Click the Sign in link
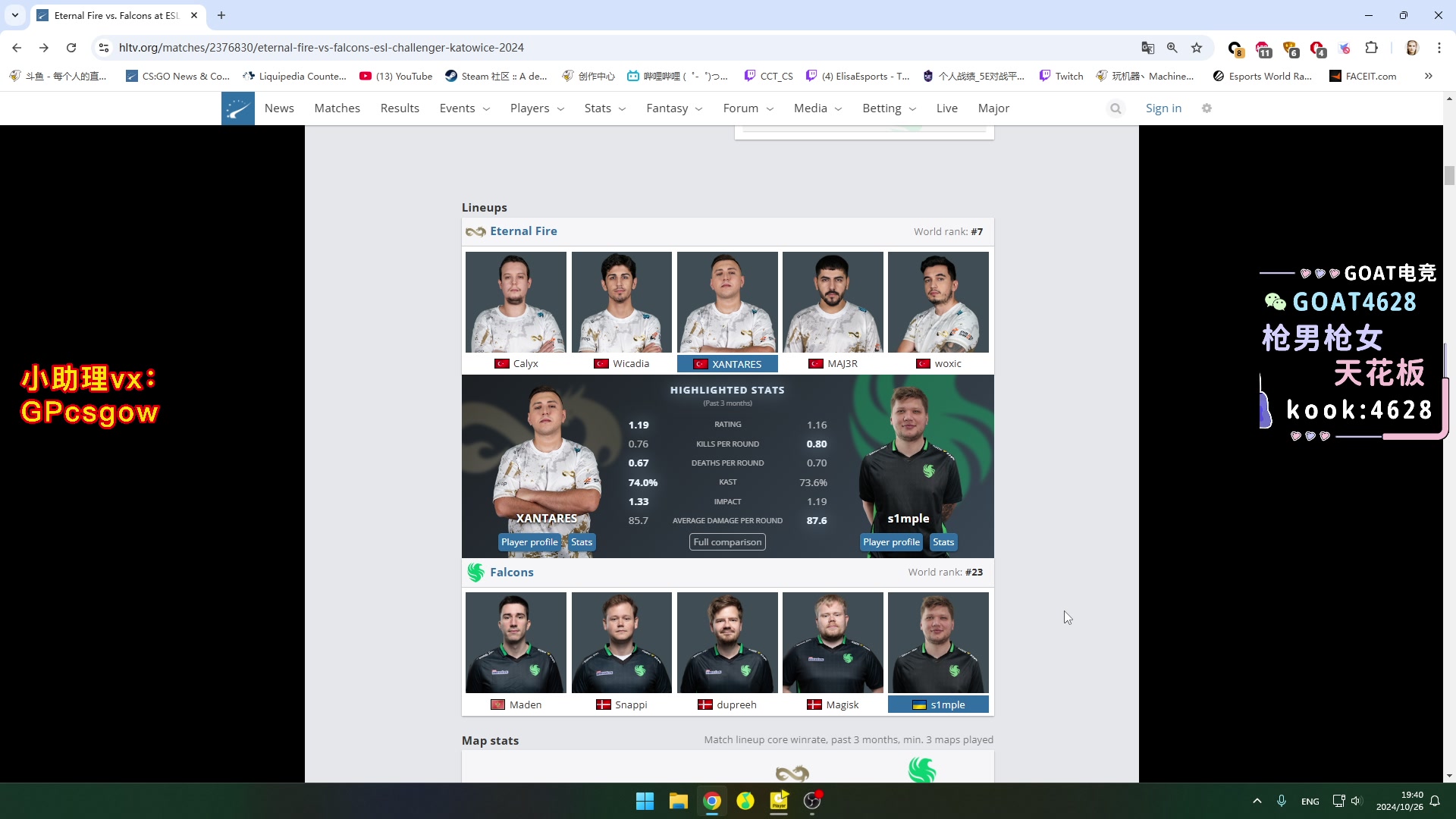The width and height of the screenshot is (1456, 819). point(1164,108)
